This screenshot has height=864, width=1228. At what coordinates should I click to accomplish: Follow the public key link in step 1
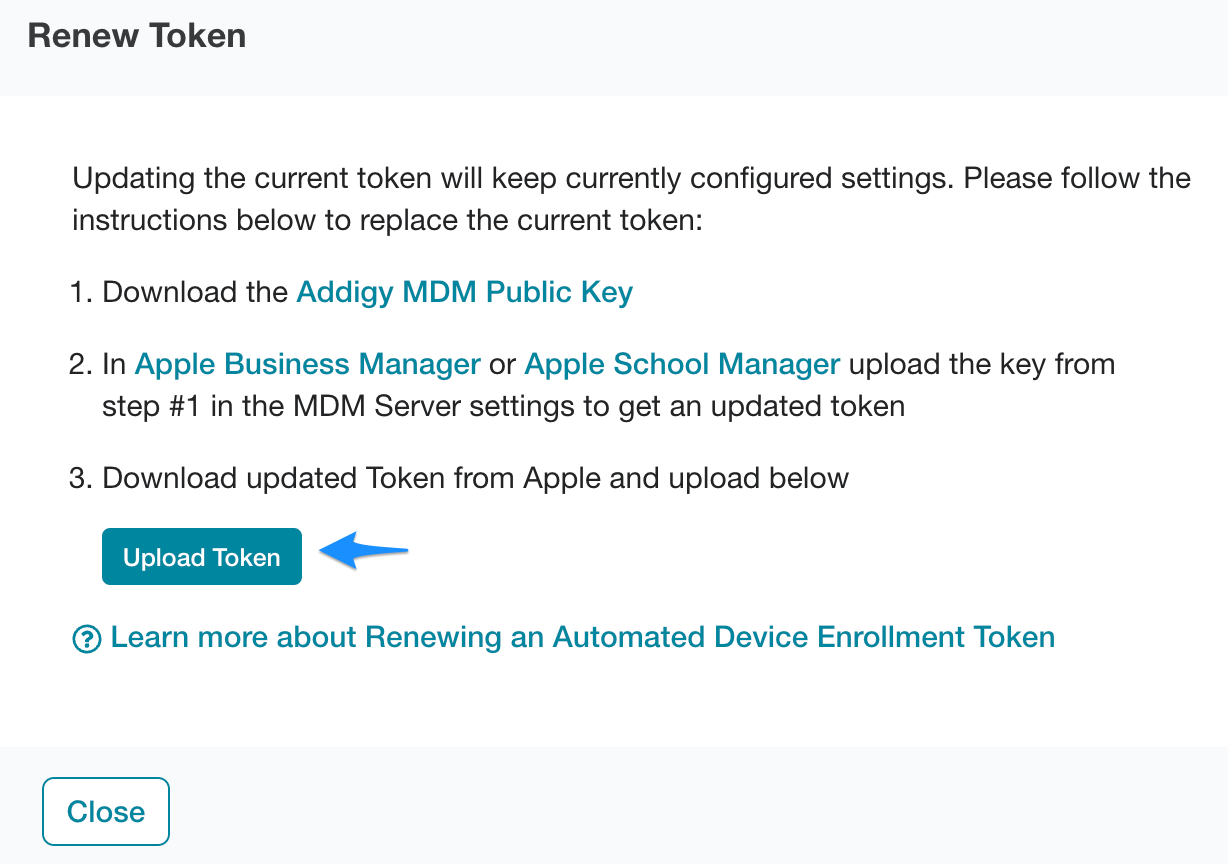465,292
